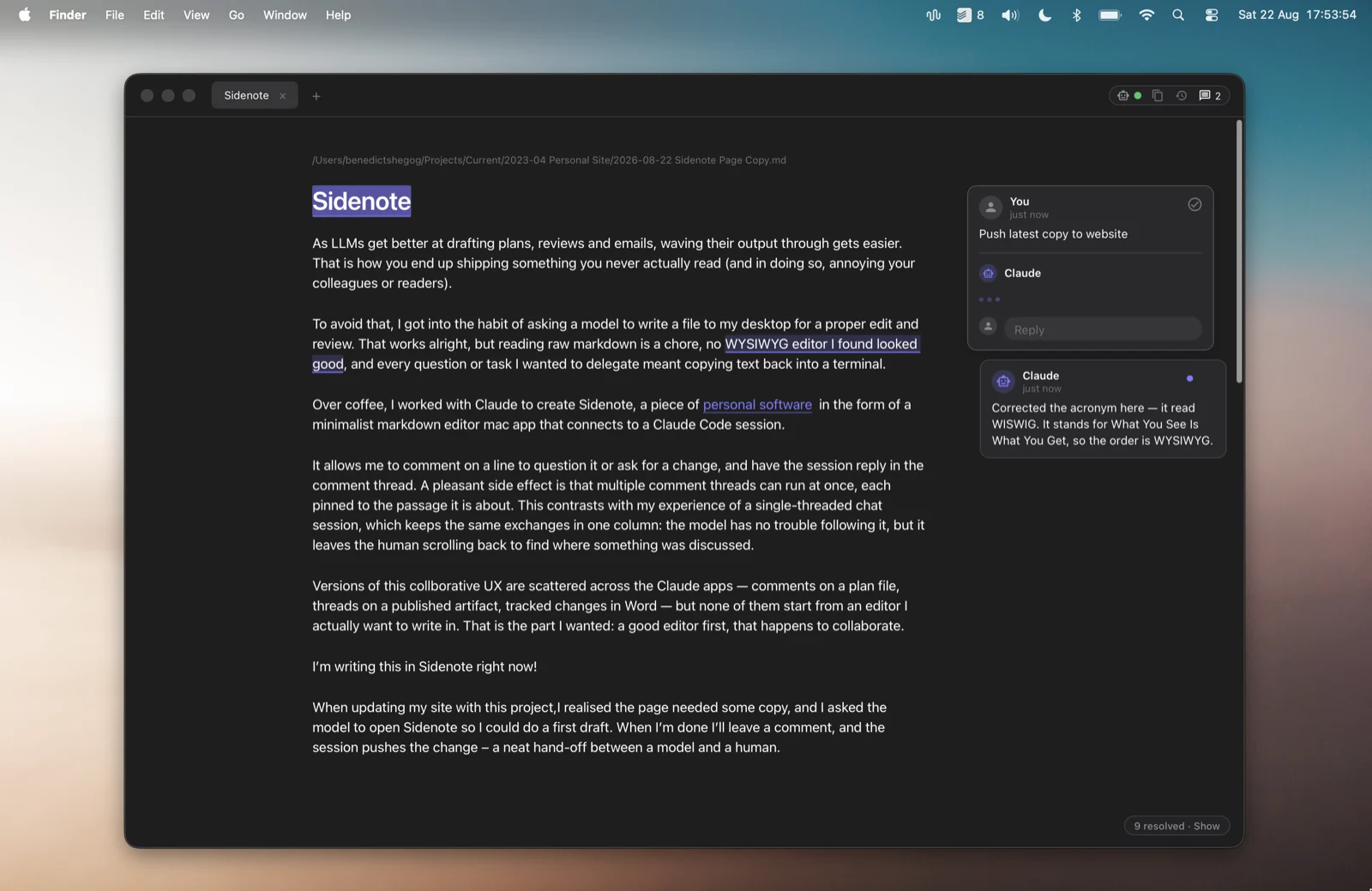This screenshot has height=891, width=1372.
Task: Select the 'Corrected the acronym here' comment card
Action: [1103, 409]
